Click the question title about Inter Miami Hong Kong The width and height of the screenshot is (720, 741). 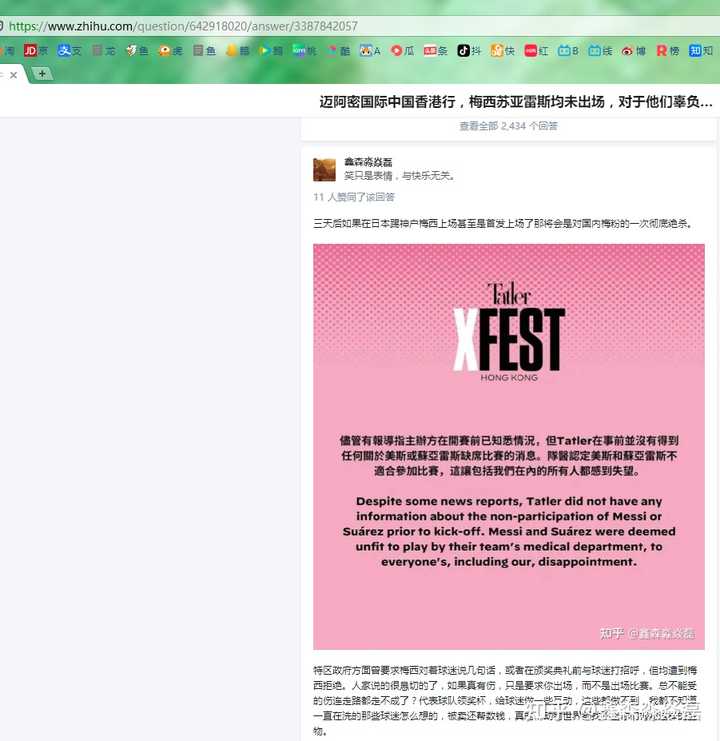pos(516,102)
